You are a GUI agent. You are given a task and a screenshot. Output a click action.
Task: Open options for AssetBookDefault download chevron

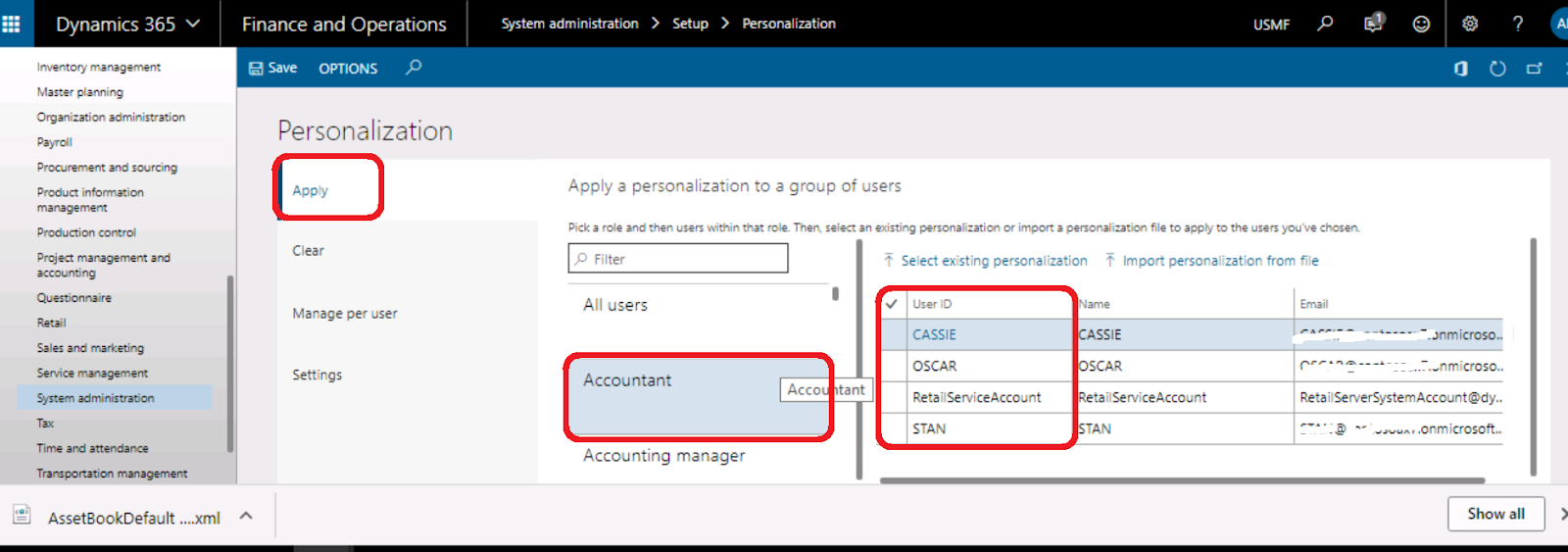[x=246, y=516]
